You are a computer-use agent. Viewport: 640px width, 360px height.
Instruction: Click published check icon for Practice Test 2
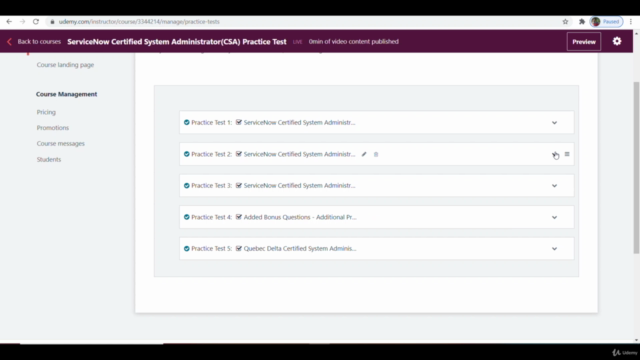tap(187, 154)
